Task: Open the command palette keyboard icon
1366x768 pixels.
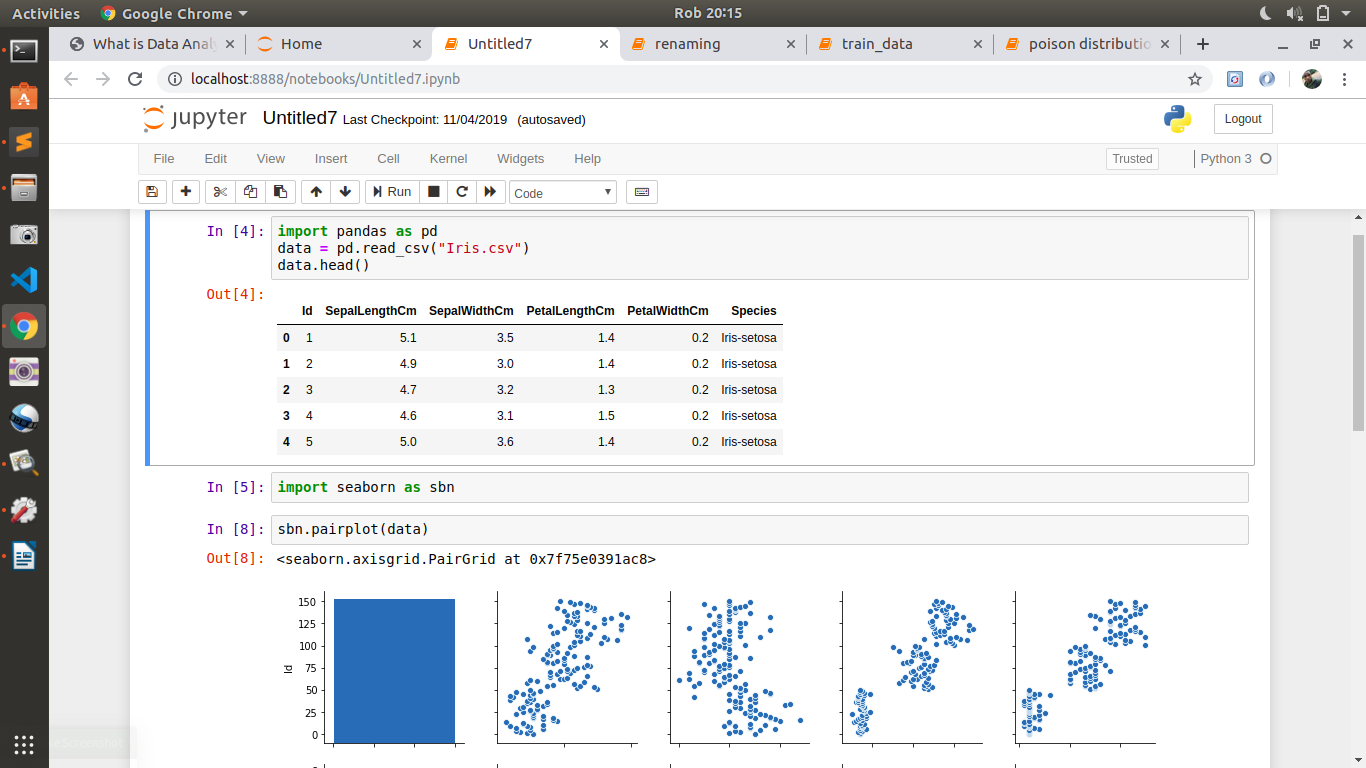Action: click(x=641, y=192)
